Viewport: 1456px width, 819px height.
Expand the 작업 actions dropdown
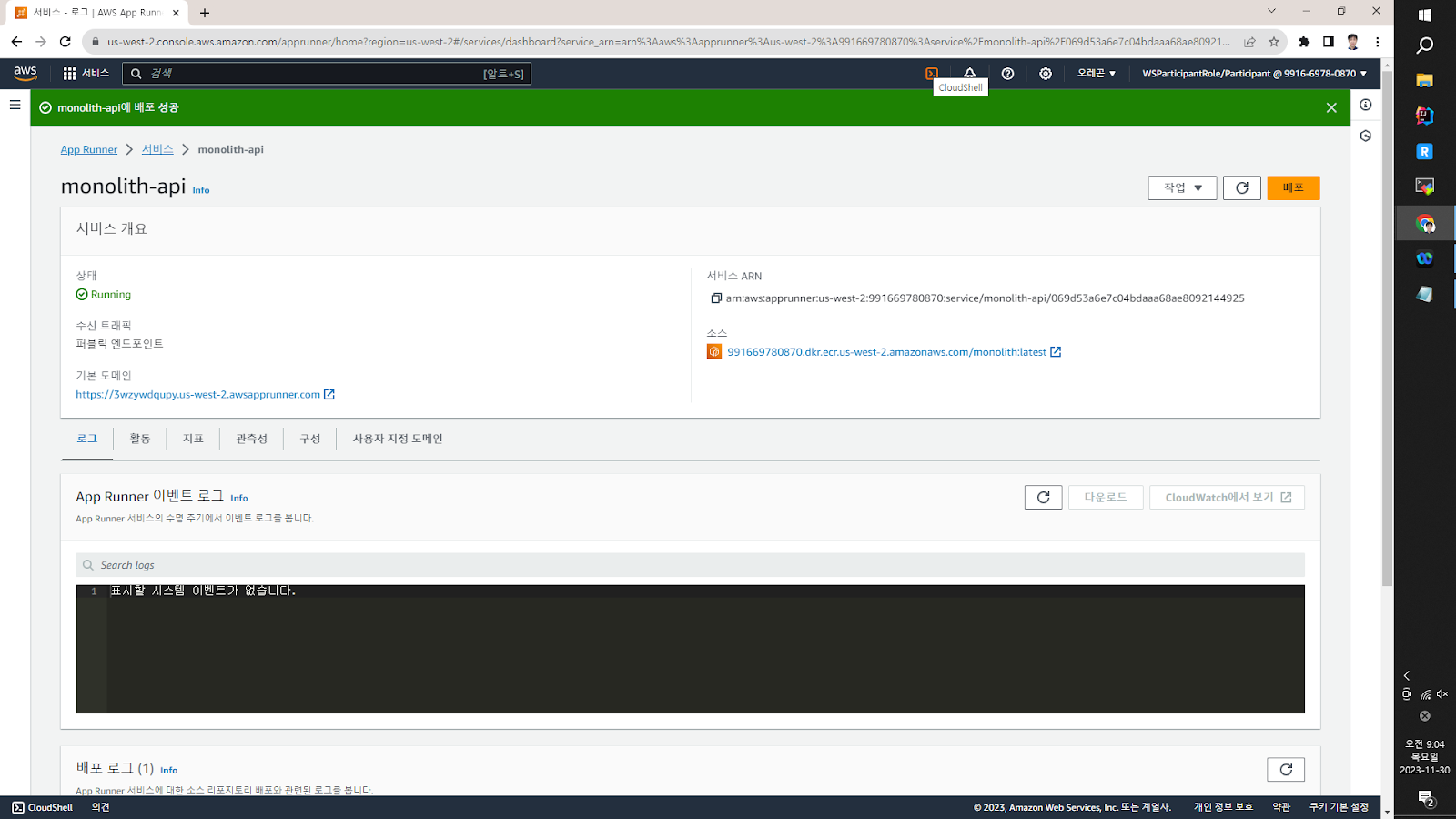[1182, 188]
